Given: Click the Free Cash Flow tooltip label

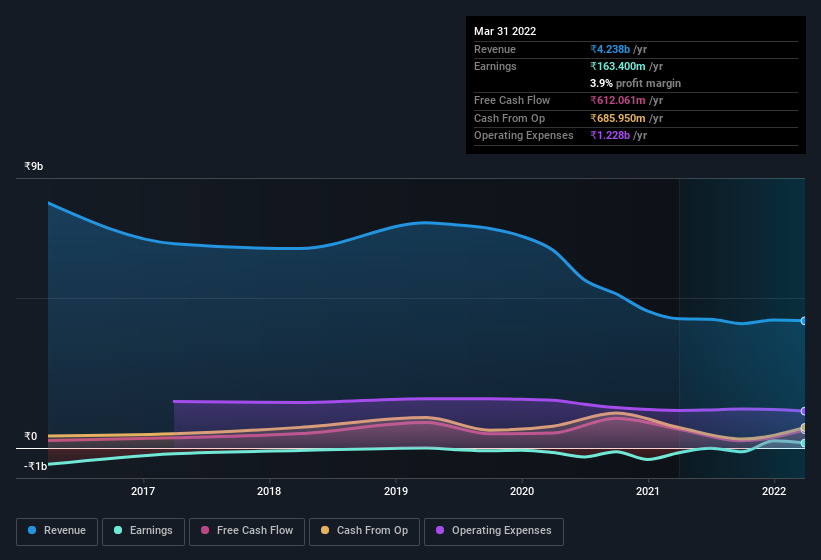Looking at the screenshot, I should click(x=512, y=100).
